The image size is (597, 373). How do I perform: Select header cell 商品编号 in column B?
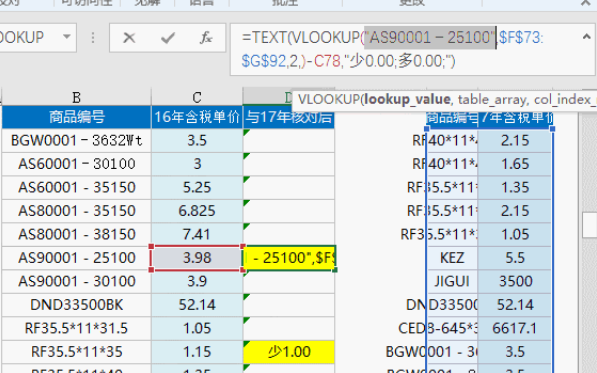[77, 117]
